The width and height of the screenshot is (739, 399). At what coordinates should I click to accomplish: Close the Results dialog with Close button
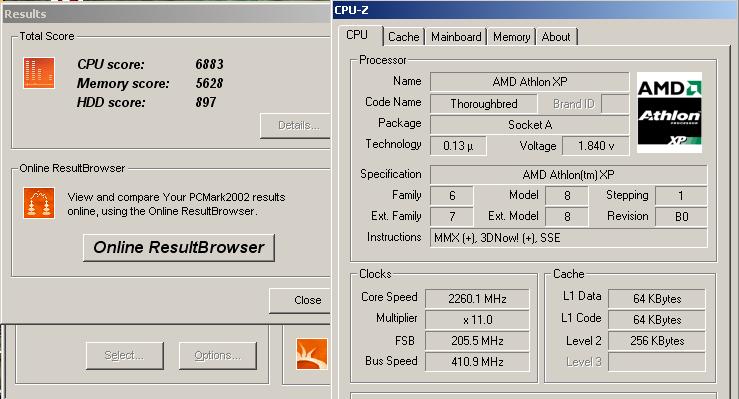(x=300, y=300)
